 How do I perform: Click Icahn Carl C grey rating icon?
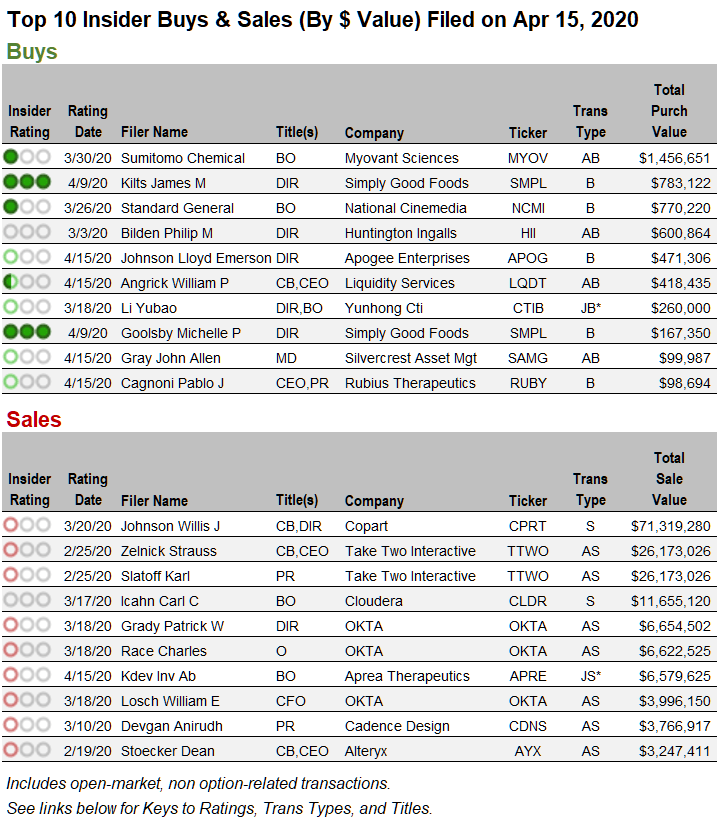(x=26, y=601)
